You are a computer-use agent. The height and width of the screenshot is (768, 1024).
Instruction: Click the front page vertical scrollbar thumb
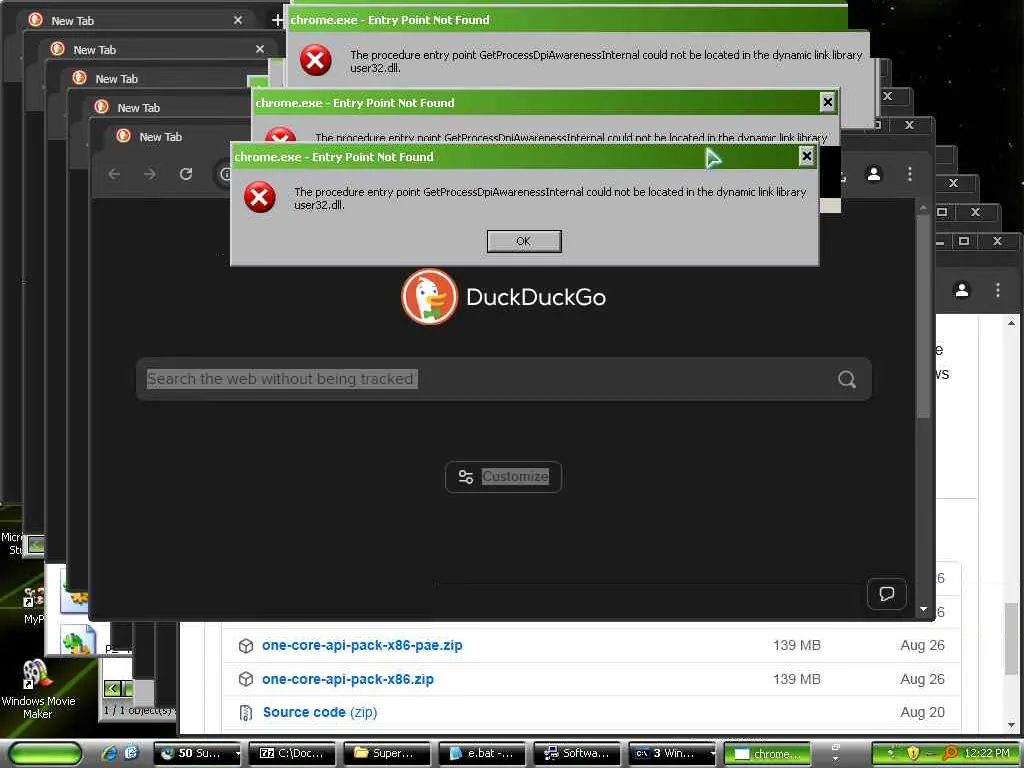[923, 317]
